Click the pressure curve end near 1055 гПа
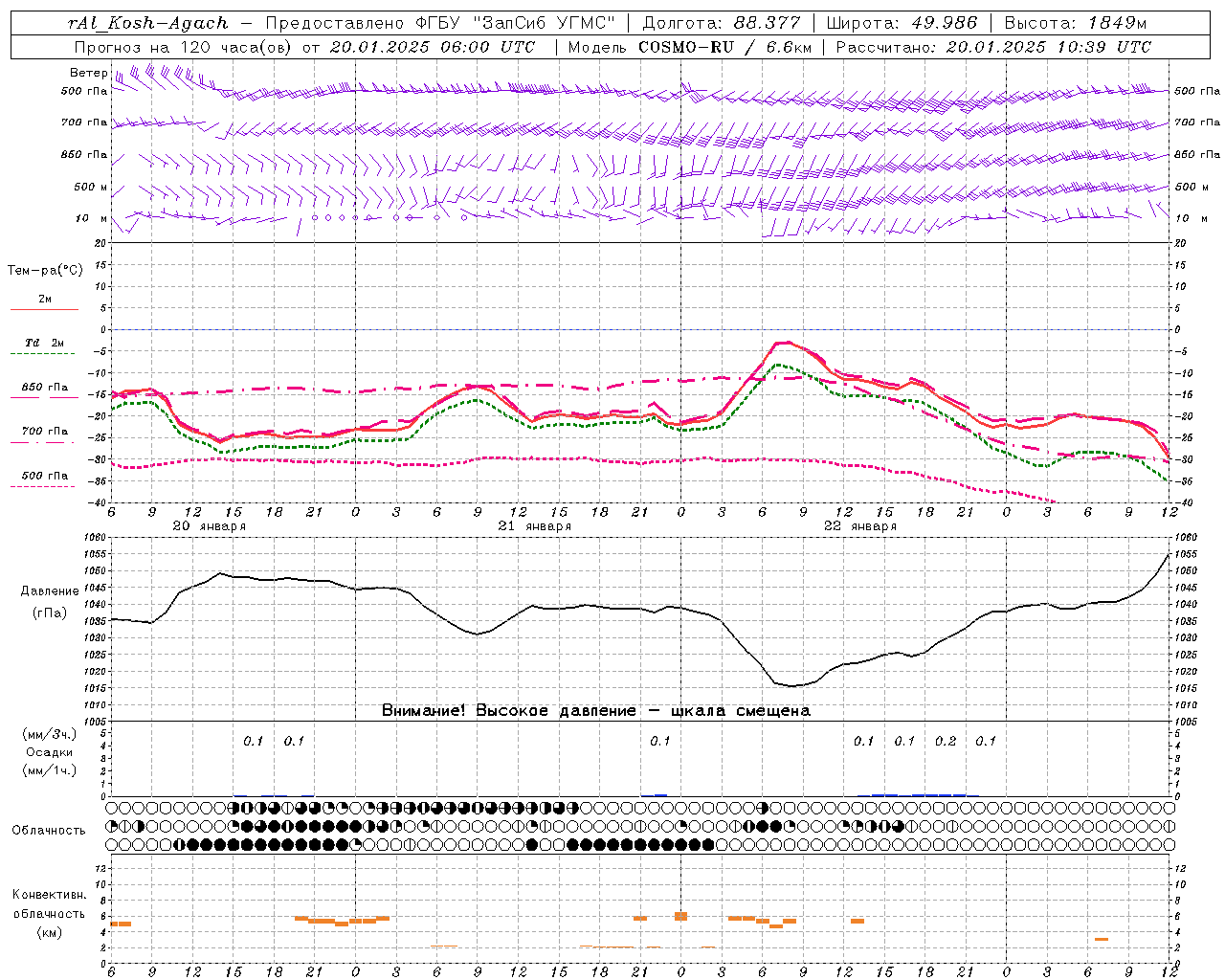Image resolution: width=1225 pixels, height=980 pixels. [x=1168, y=555]
